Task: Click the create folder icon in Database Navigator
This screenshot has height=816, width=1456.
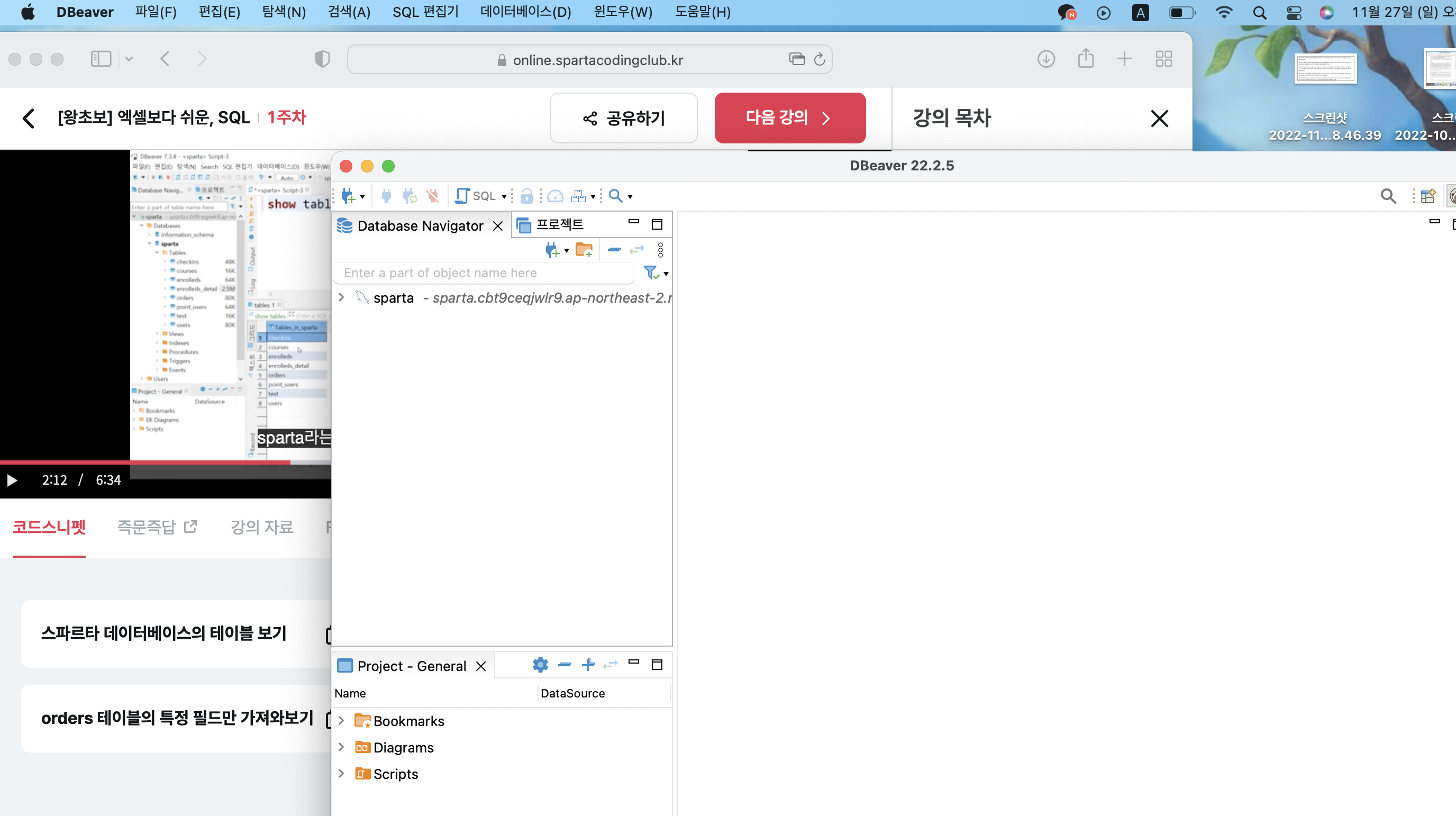Action: [x=584, y=249]
